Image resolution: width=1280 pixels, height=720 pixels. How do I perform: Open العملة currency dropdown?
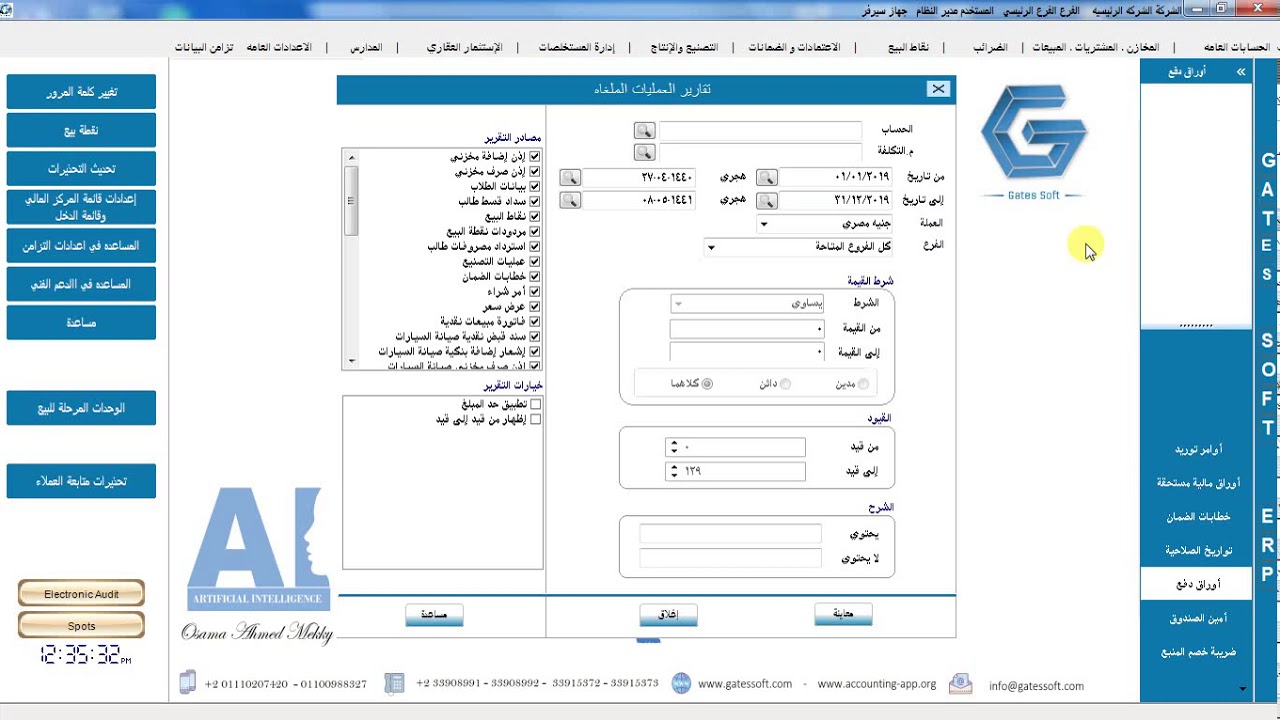pyautogui.click(x=764, y=224)
